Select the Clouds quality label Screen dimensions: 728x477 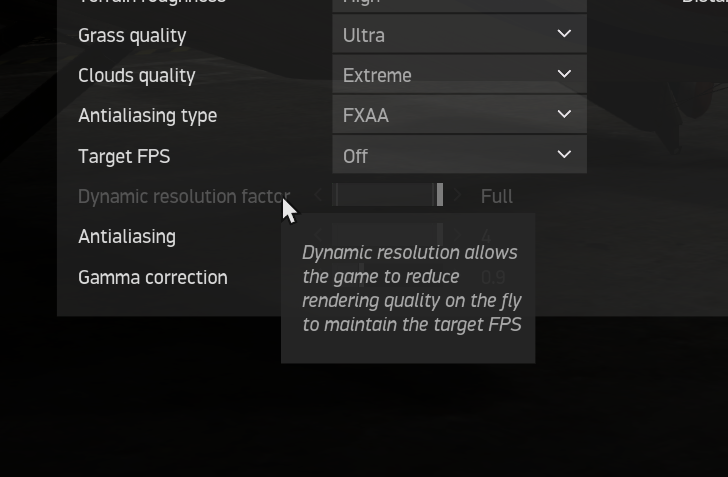click(137, 76)
